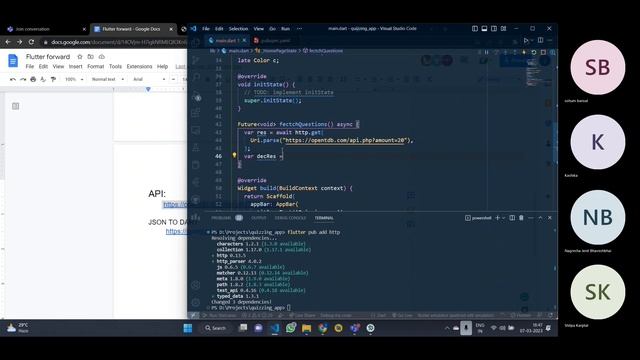This screenshot has height=360, width=640.
Task: Open the Debug Console panel tab
Action: pyautogui.click(x=290, y=218)
